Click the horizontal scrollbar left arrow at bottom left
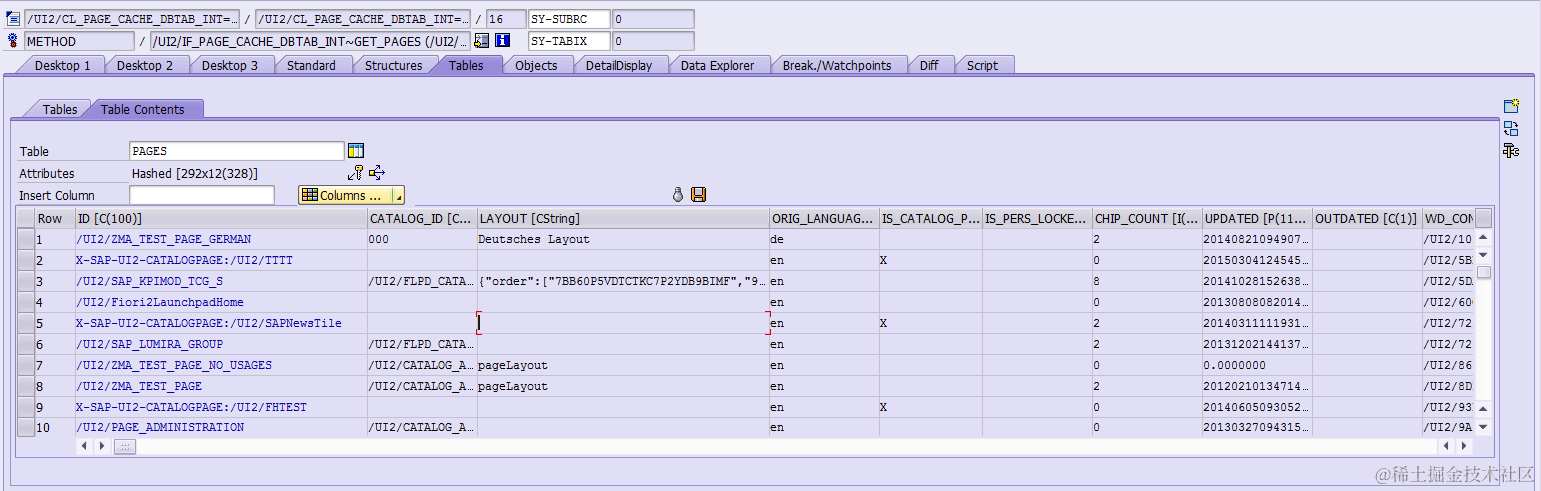1541x491 pixels. click(x=84, y=446)
